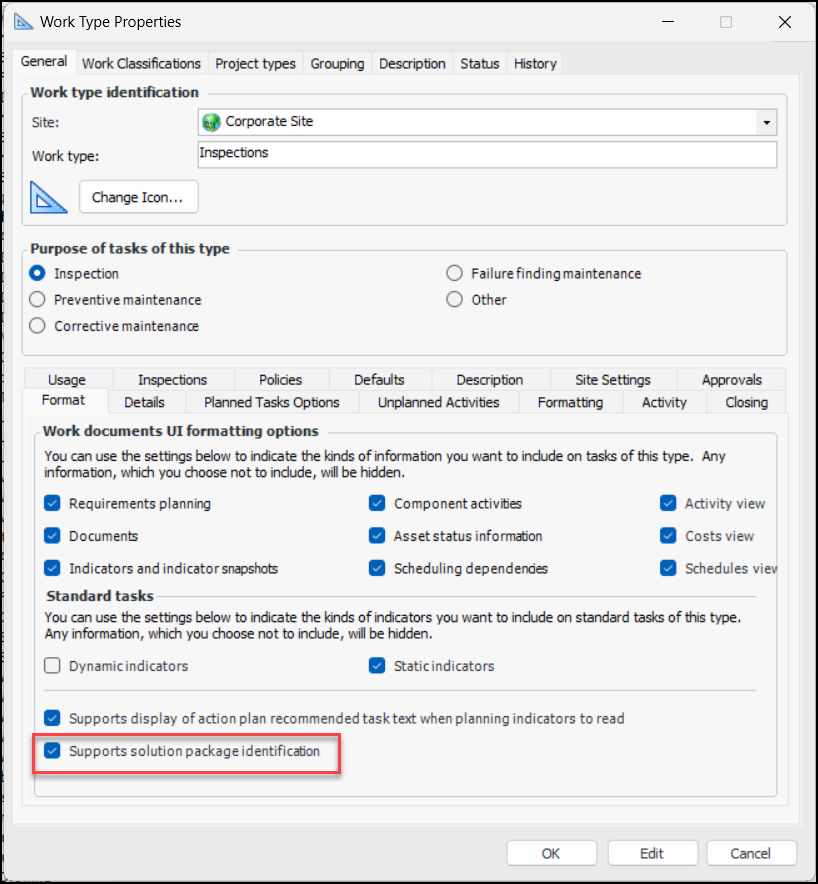This screenshot has height=884, width=818.
Task: Open the Project types tab
Action: pyautogui.click(x=255, y=64)
